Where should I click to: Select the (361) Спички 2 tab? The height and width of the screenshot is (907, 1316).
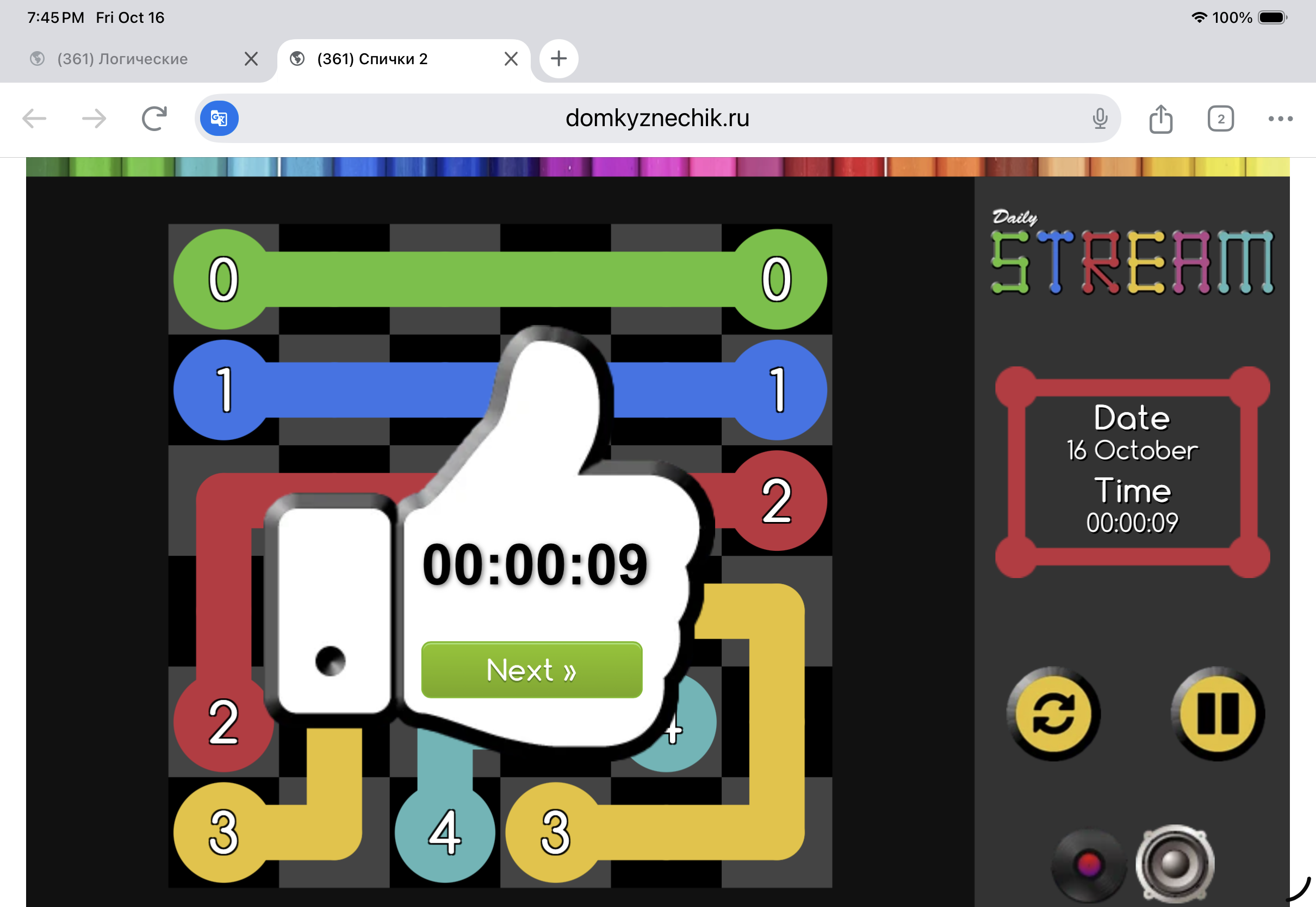point(372,59)
